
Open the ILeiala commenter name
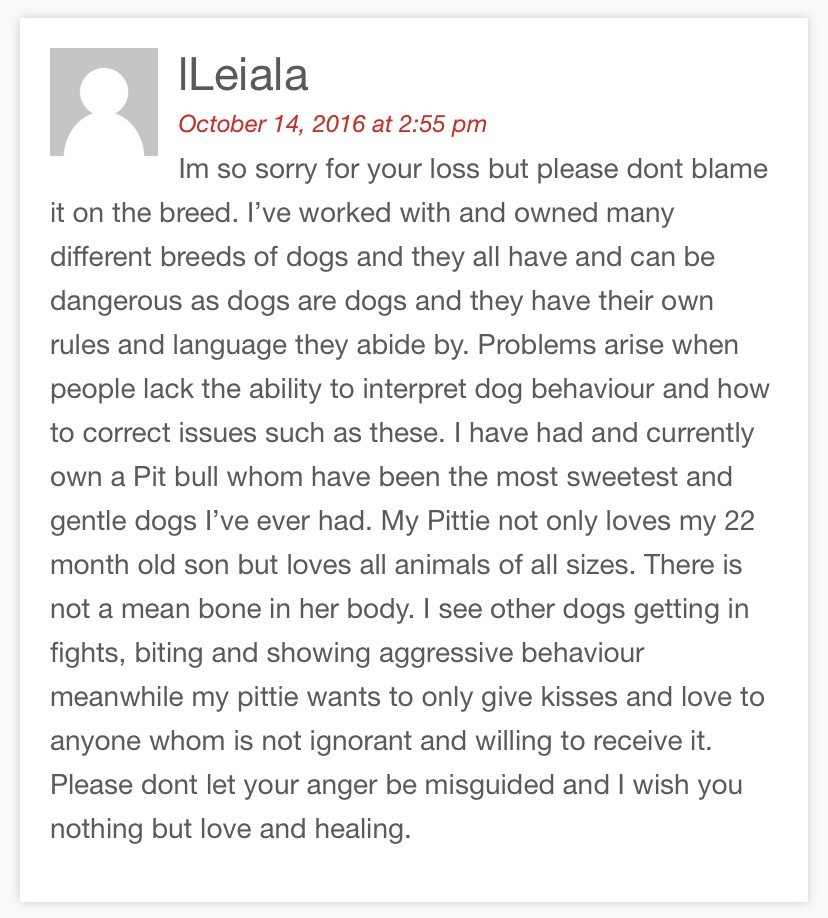[x=243, y=76]
